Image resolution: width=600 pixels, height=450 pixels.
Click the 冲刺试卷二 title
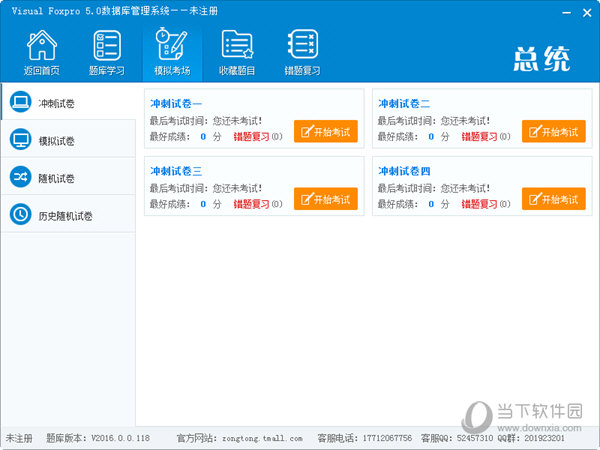pos(404,104)
